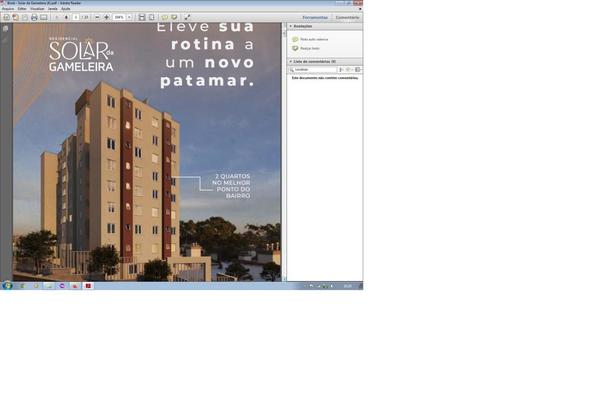Screen dimensions: 614x400
Task: Open the Visualizar menu
Action: coord(36,9)
